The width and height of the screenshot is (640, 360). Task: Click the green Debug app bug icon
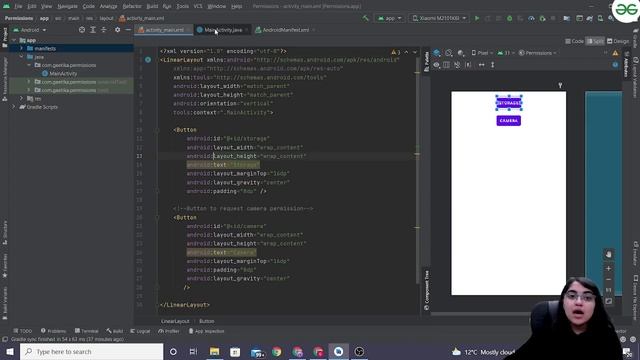pyautogui.click(x=509, y=18)
